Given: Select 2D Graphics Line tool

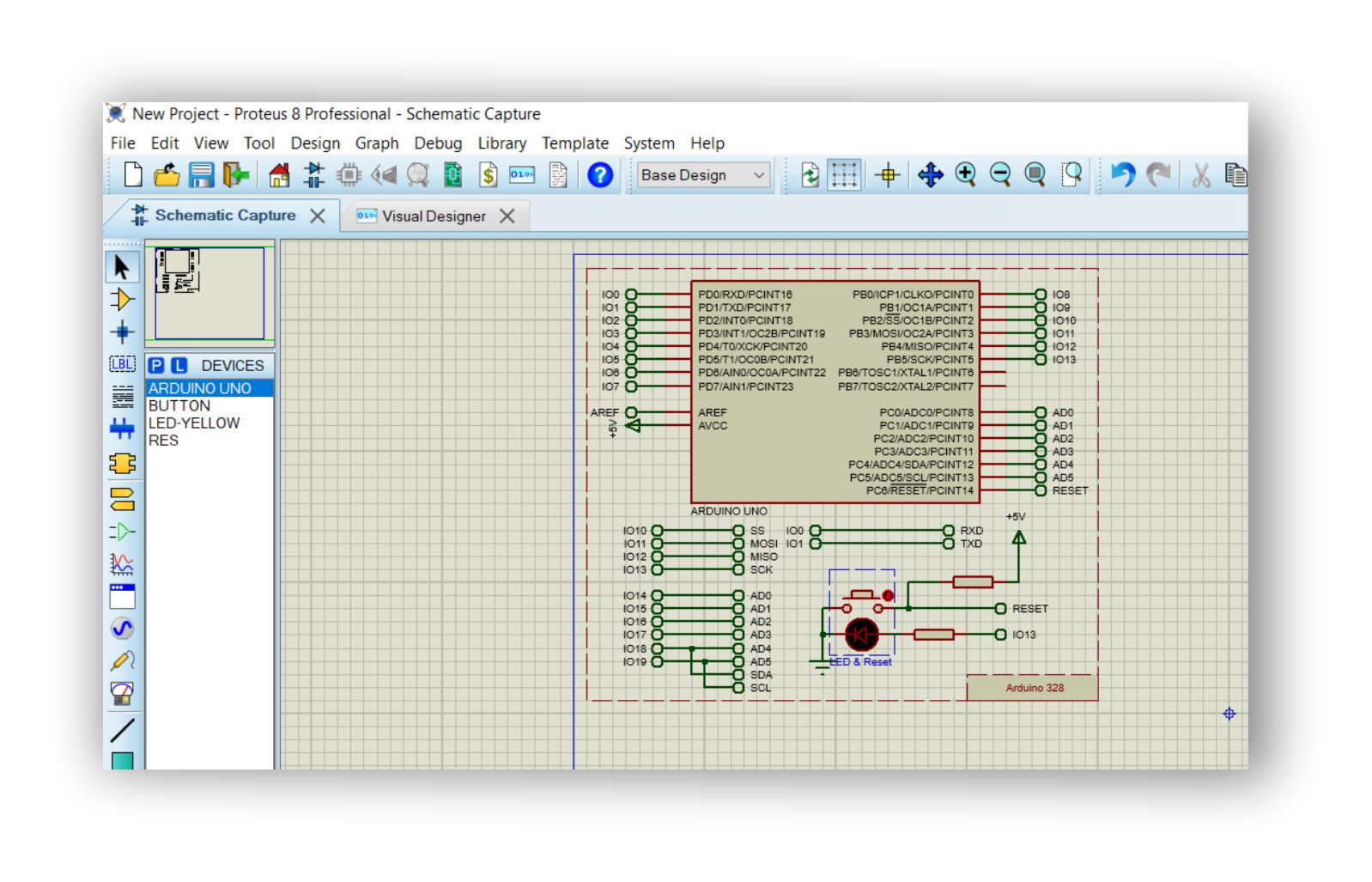Looking at the screenshot, I should coord(122,730).
